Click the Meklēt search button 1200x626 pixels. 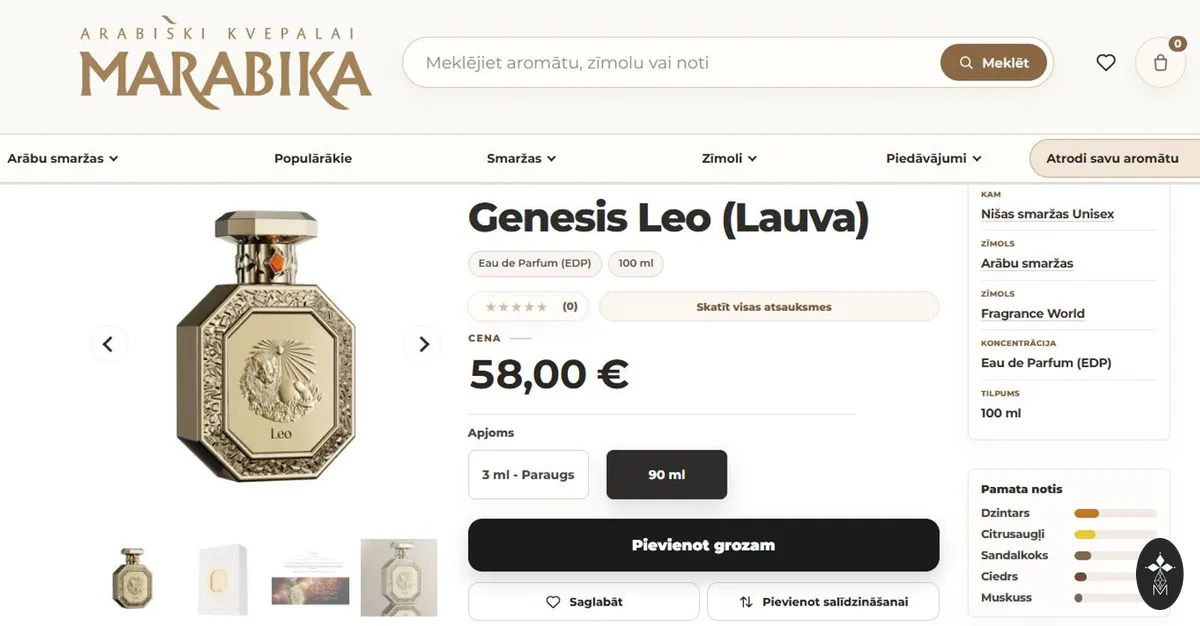pyautogui.click(x=993, y=62)
